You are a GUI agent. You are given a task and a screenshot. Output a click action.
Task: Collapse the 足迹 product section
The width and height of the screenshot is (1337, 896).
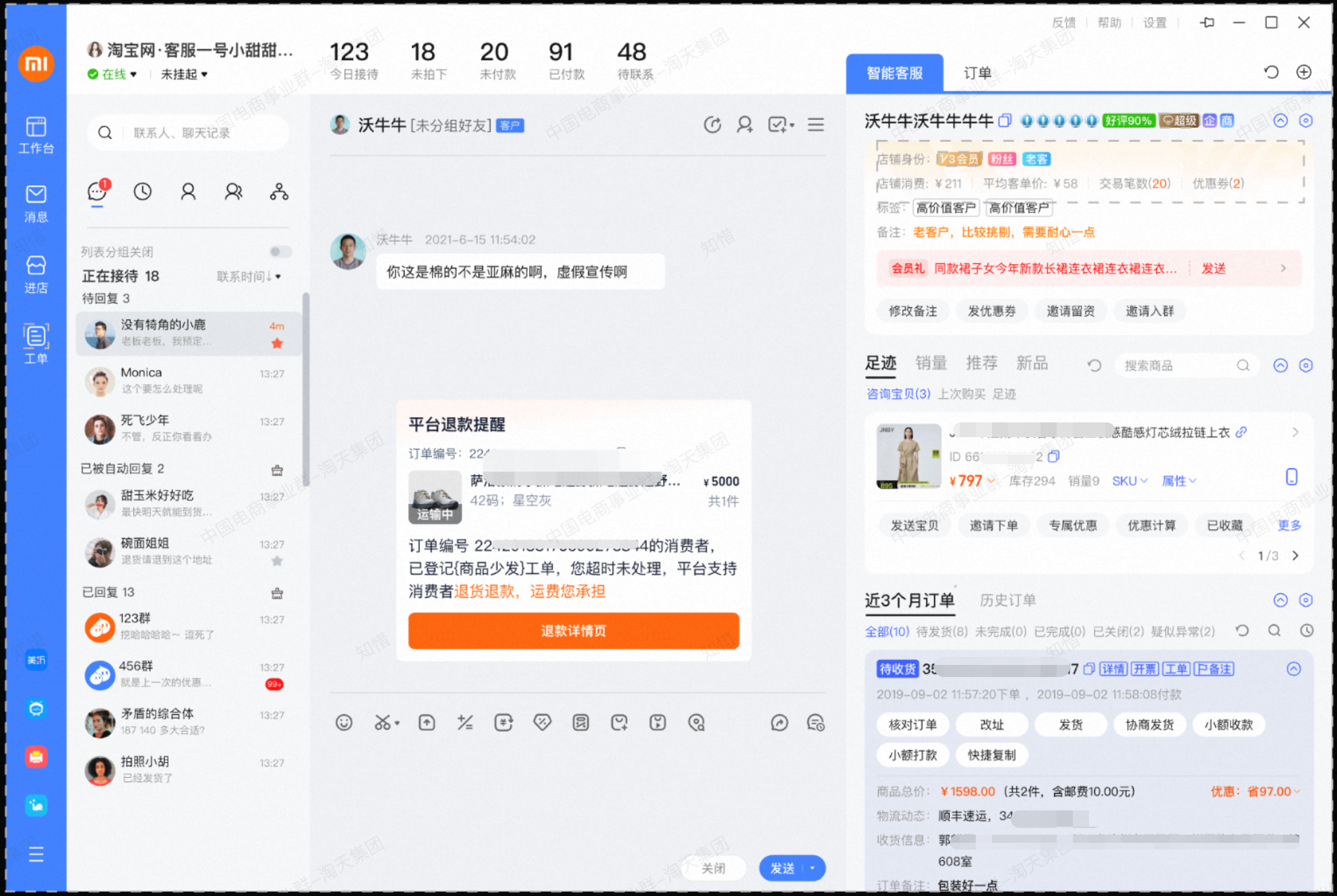tap(1280, 365)
